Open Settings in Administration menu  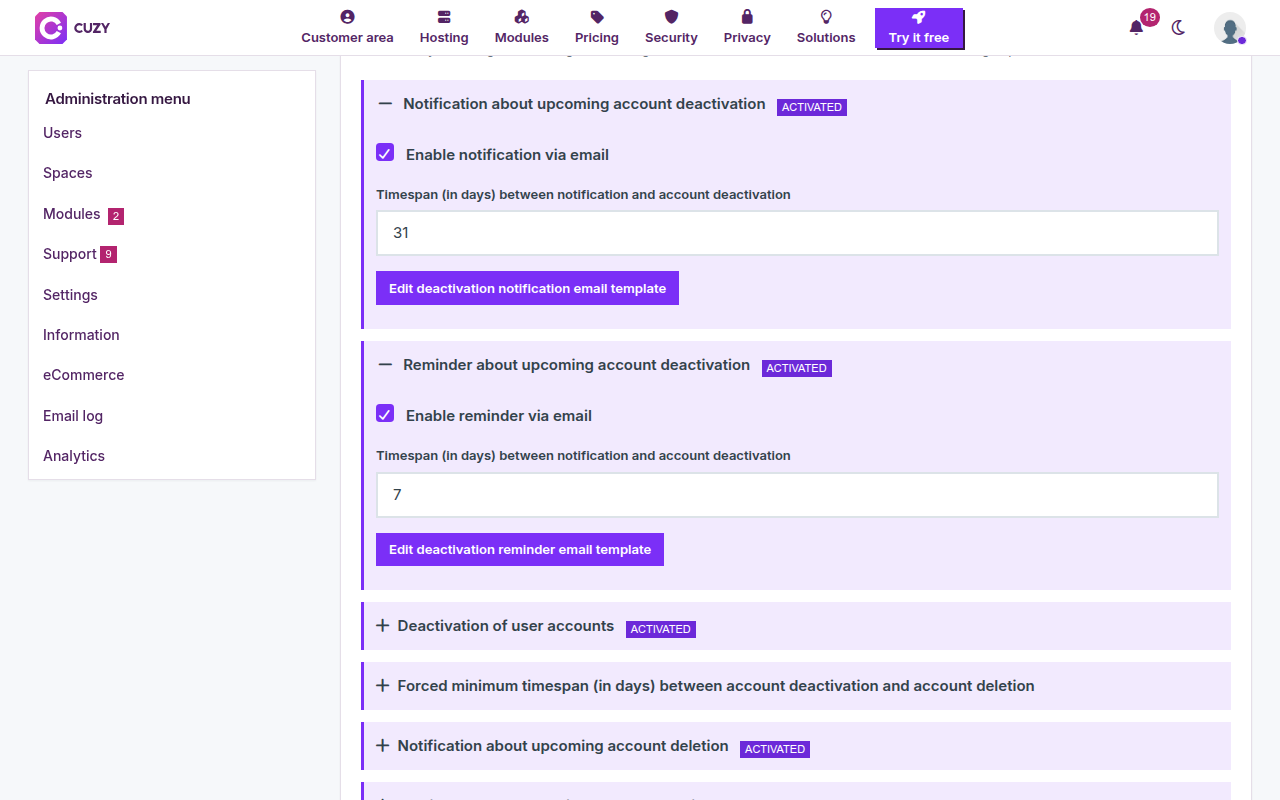(70, 295)
